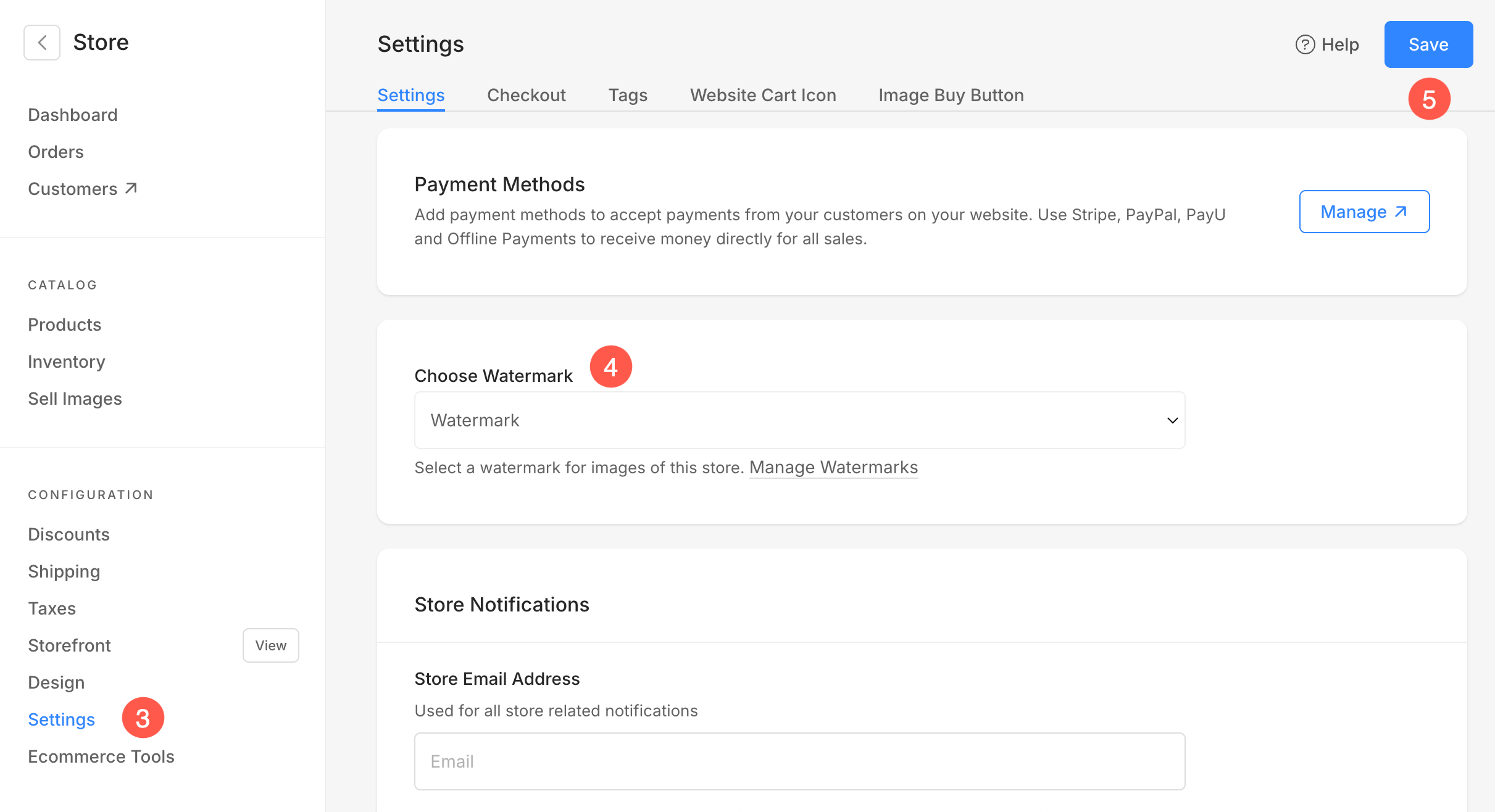Open Ecommerce Tools in sidebar
Screen dimensions: 1495x812
[x=101, y=756]
